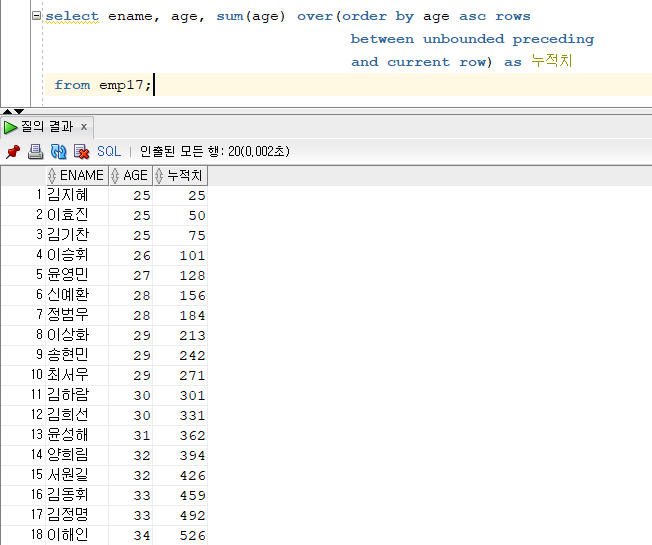Close the 질의 결과 tab
This screenshot has height=545, width=652.
84,127
